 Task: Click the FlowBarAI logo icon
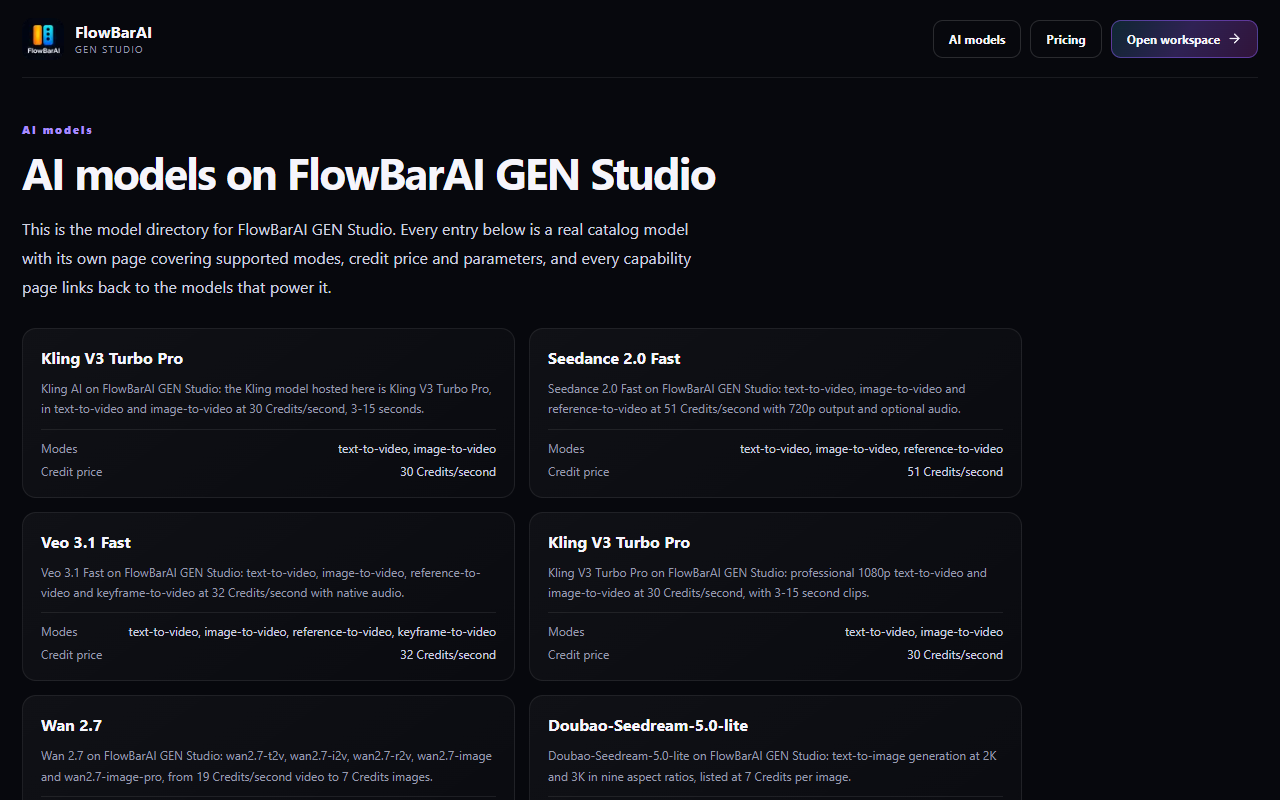click(42, 39)
